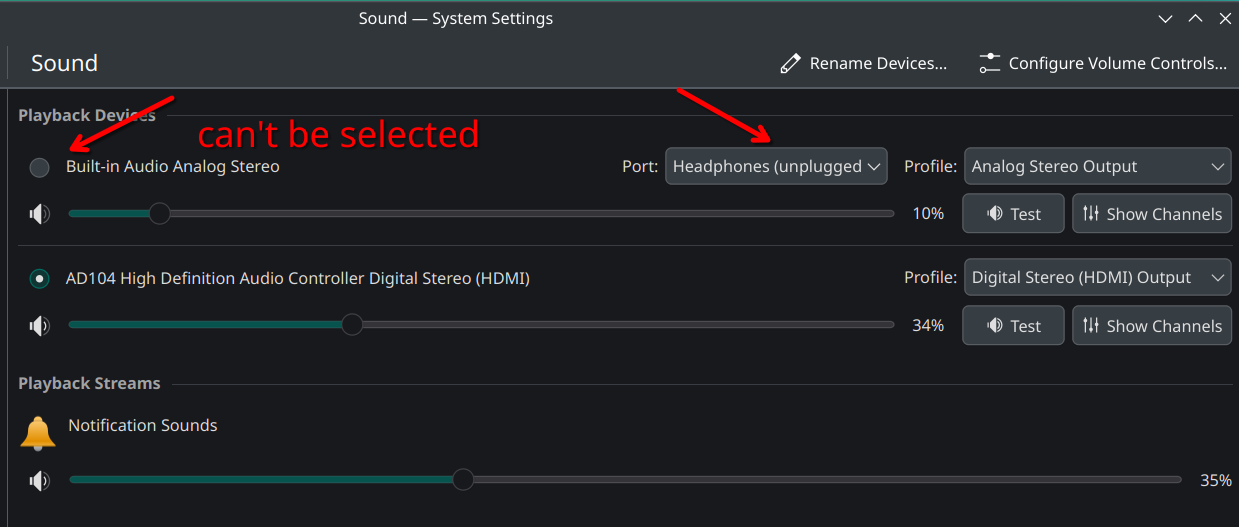The width and height of the screenshot is (1239, 527).
Task: Click the Configure Volume Controls sliders icon
Action: point(989,63)
